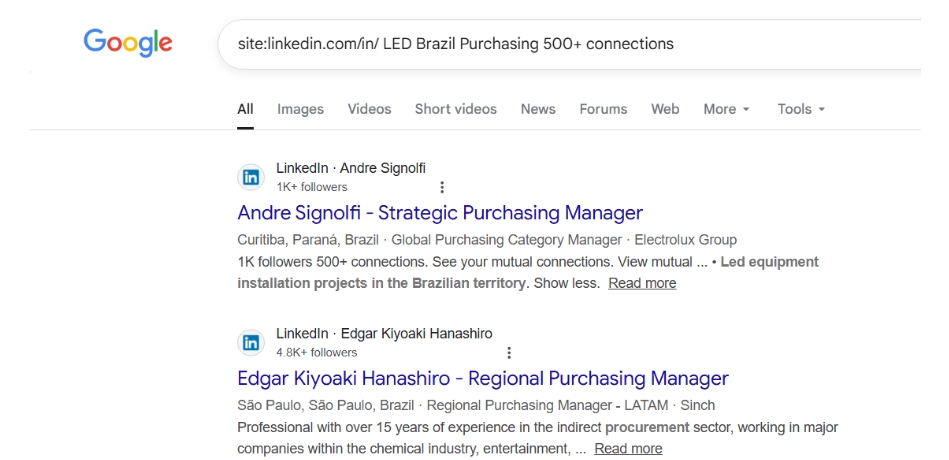Click the Google logo

[127, 43]
